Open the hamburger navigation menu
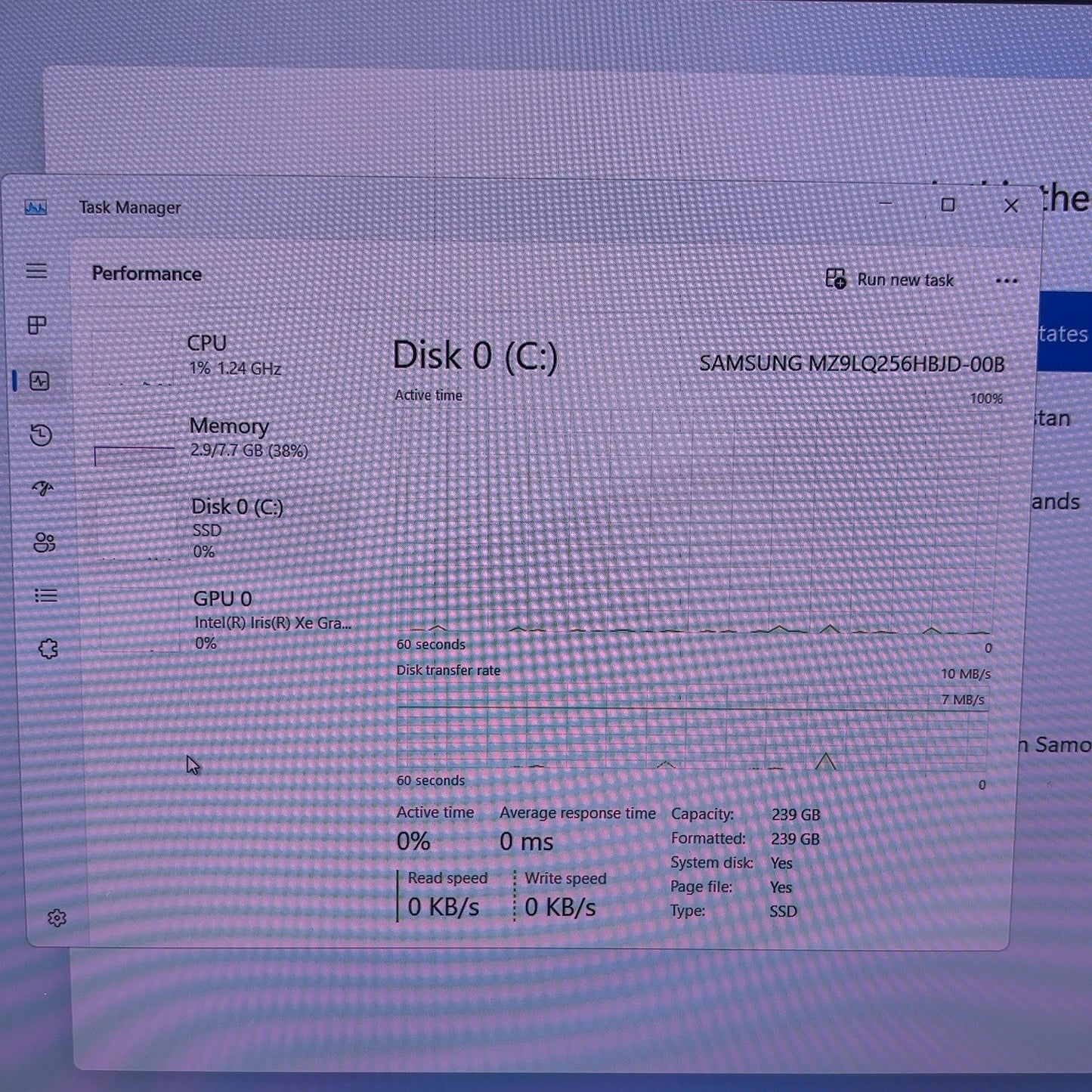Image resolution: width=1092 pixels, height=1092 pixels. click(x=36, y=271)
